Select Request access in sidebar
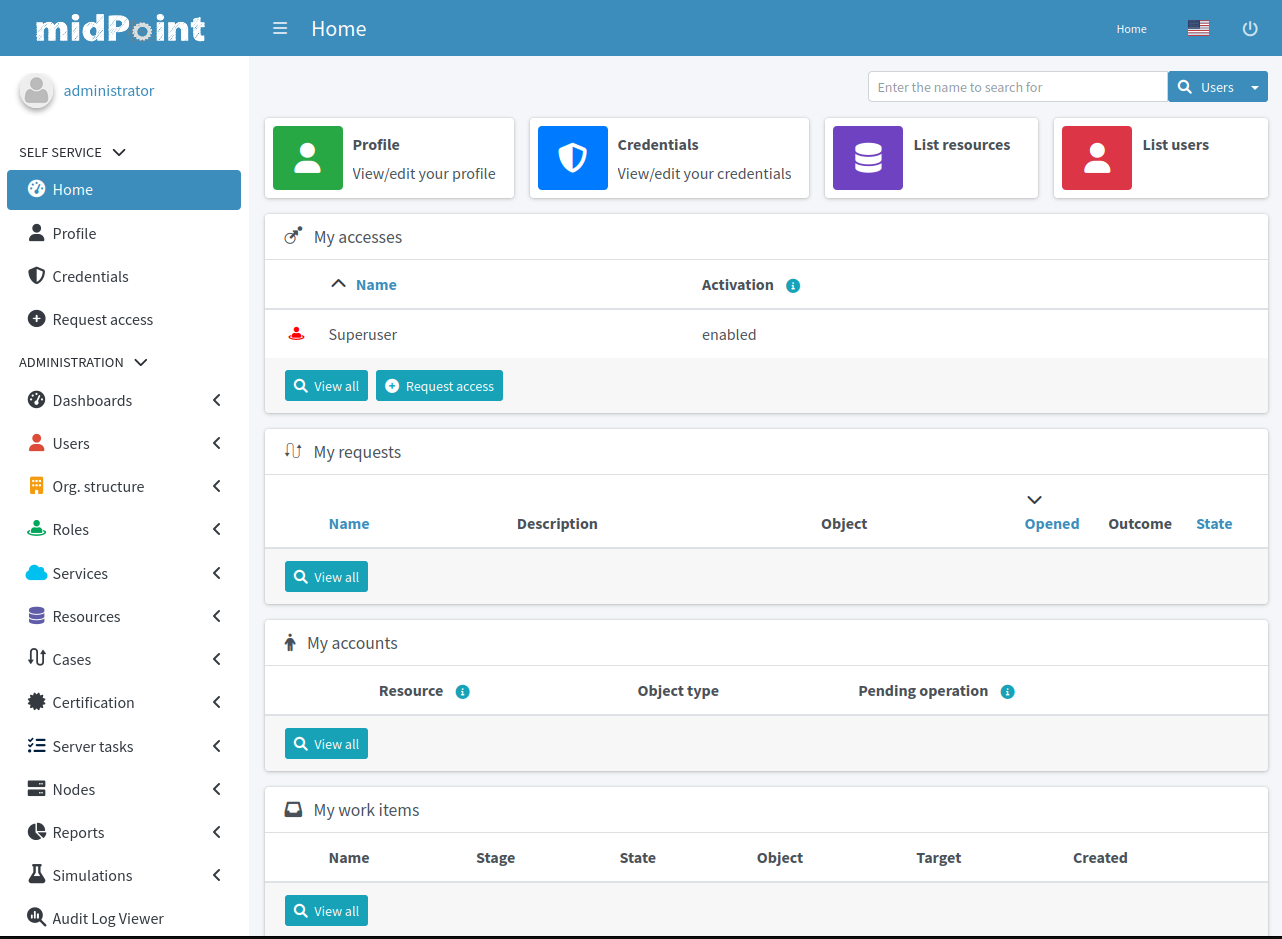 point(102,320)
